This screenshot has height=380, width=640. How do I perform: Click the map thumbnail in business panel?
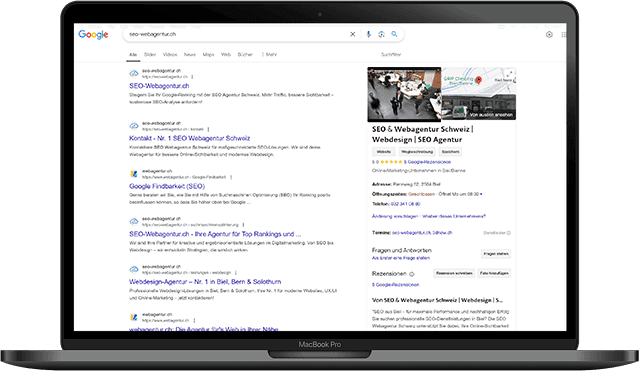(479, 82)
